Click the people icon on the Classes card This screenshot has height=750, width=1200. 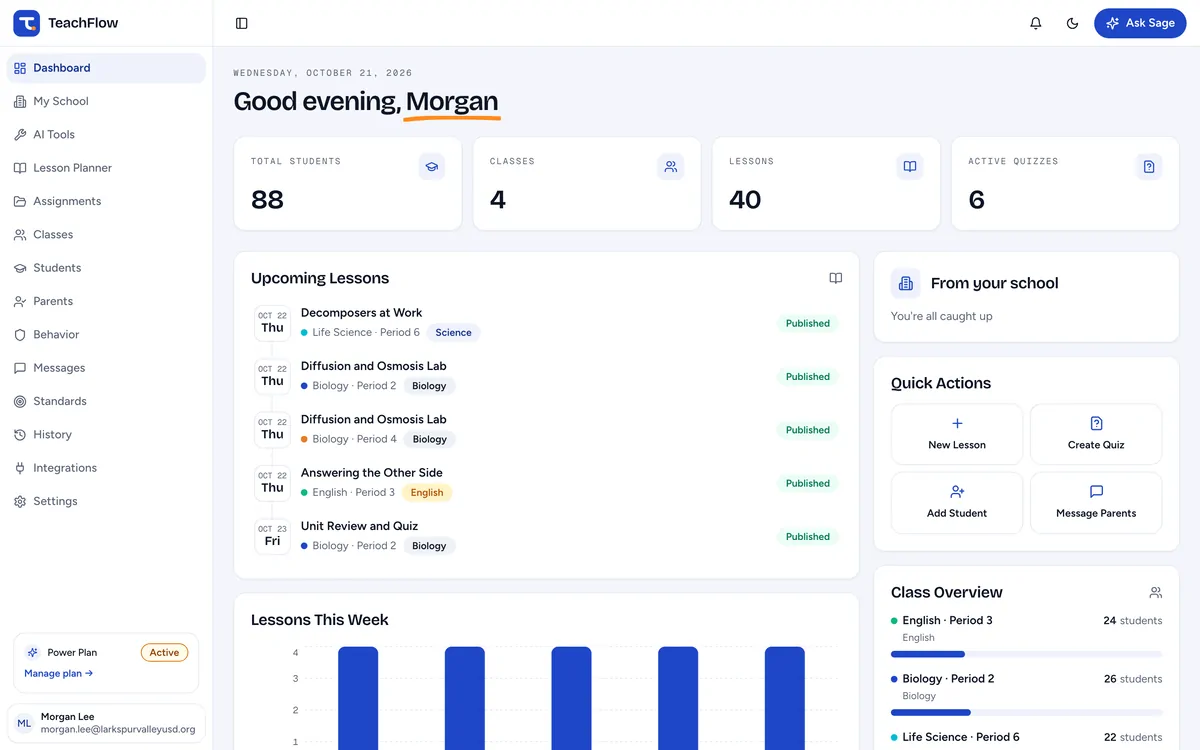[671, 167]
